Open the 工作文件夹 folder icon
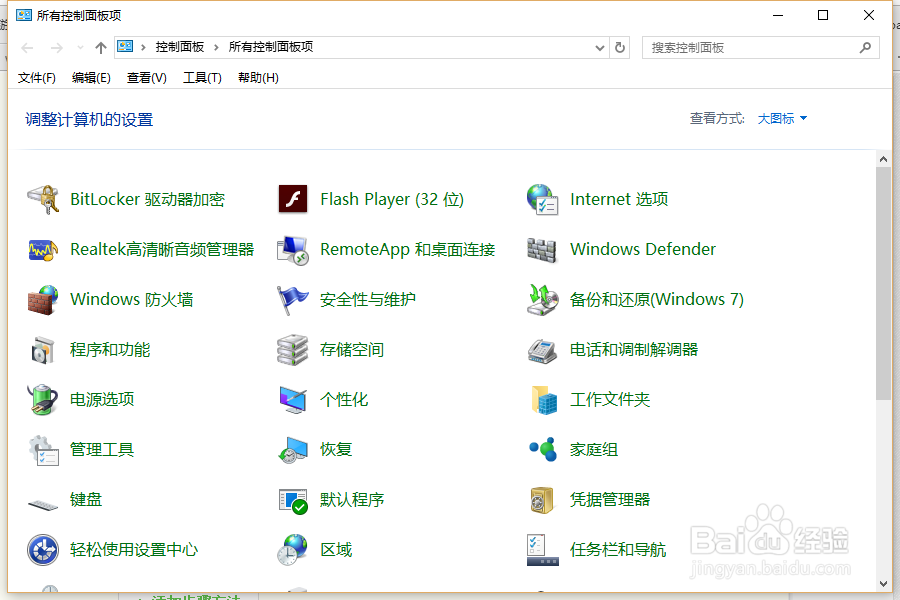Image resolution: width=900 pixels, height=600 pixels. [x=544, y=400]
